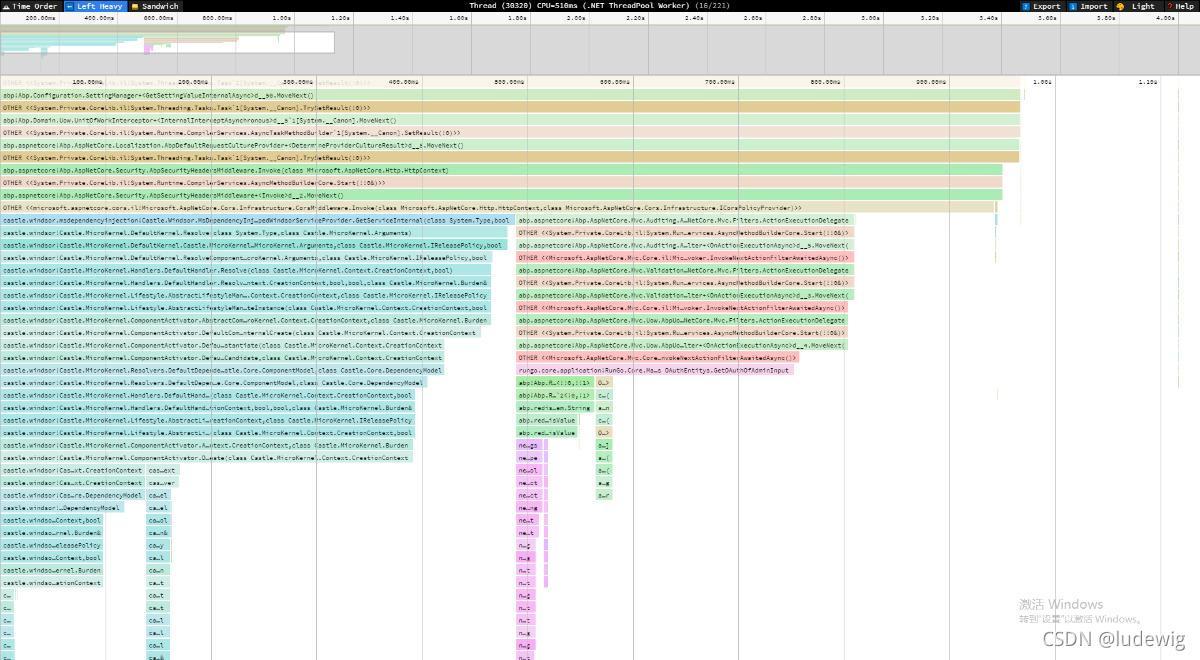This screenshot has width=1200, height=660.
Task: Select the UnitOfWorkInterceptor InternalInterceptAsynchronous frame
Action: [x=510, y=120]
